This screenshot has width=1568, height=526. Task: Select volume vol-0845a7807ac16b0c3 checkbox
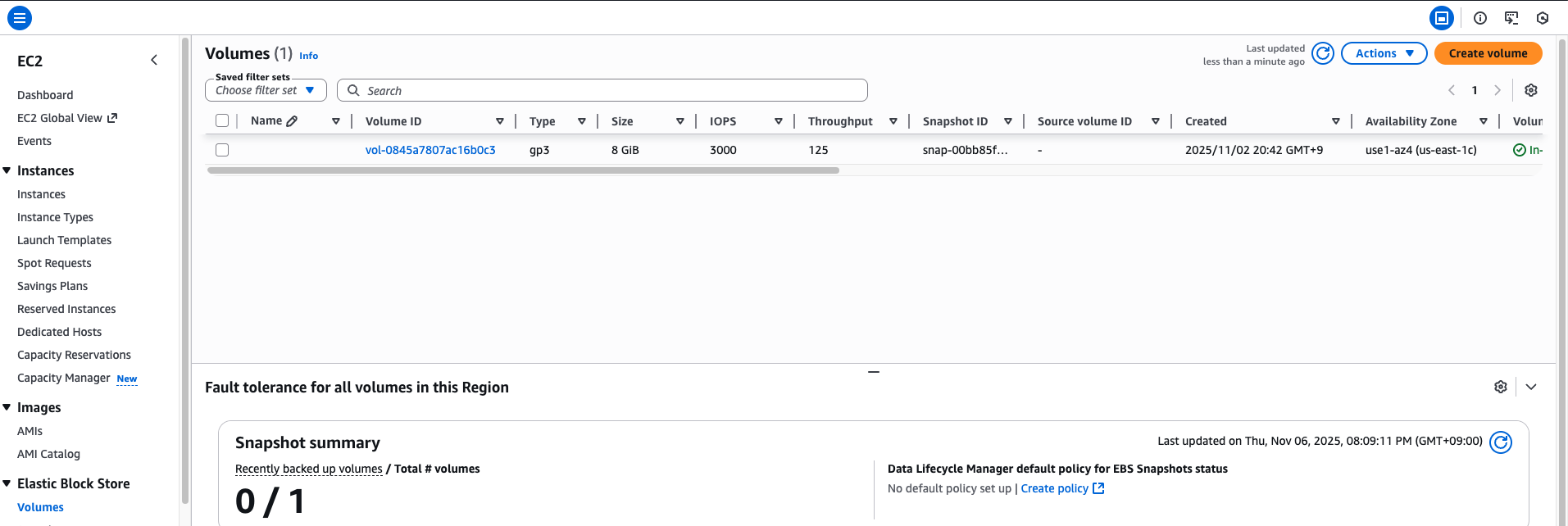(222, 150)
